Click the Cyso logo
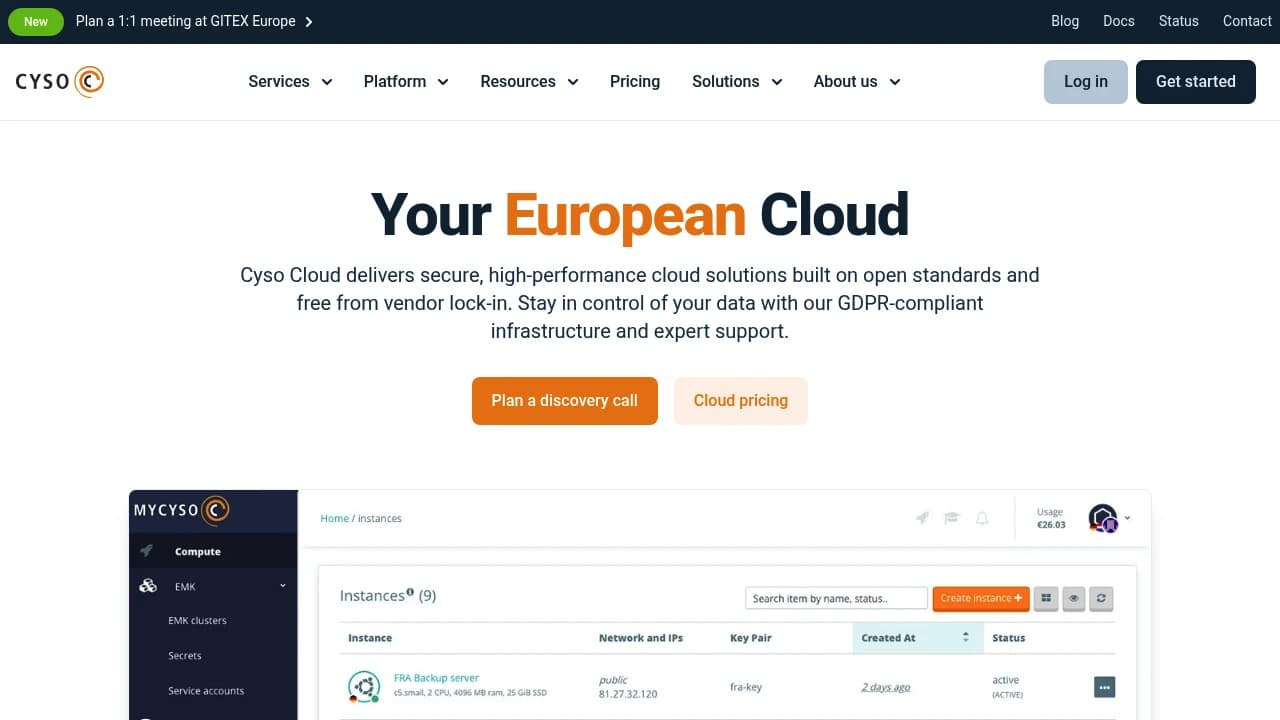The width and height of the screenshot is (1280, 720). (60, 81)
